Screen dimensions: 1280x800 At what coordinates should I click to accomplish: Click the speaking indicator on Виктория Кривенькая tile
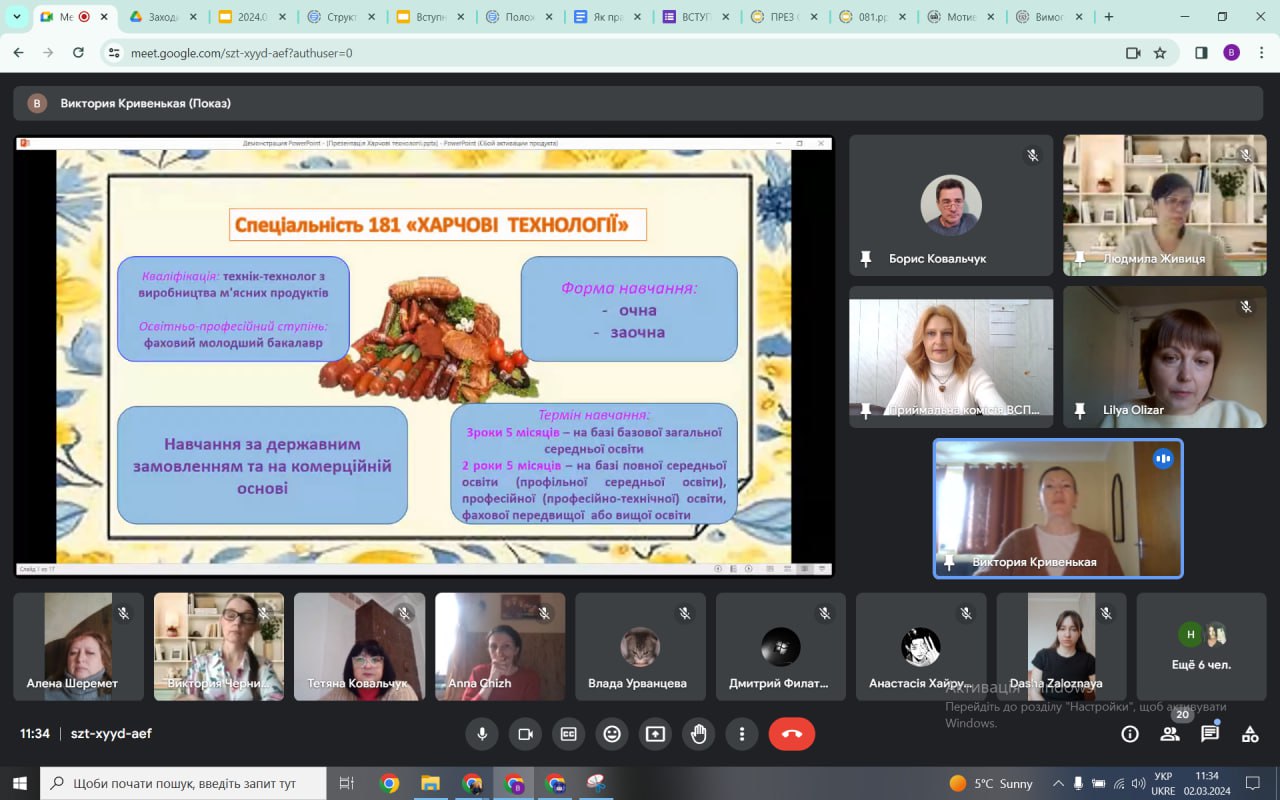[1162, 459]
